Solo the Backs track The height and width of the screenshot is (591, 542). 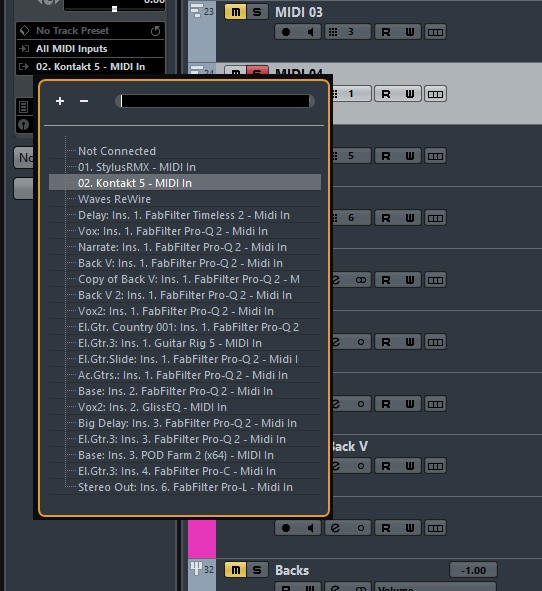257,570
